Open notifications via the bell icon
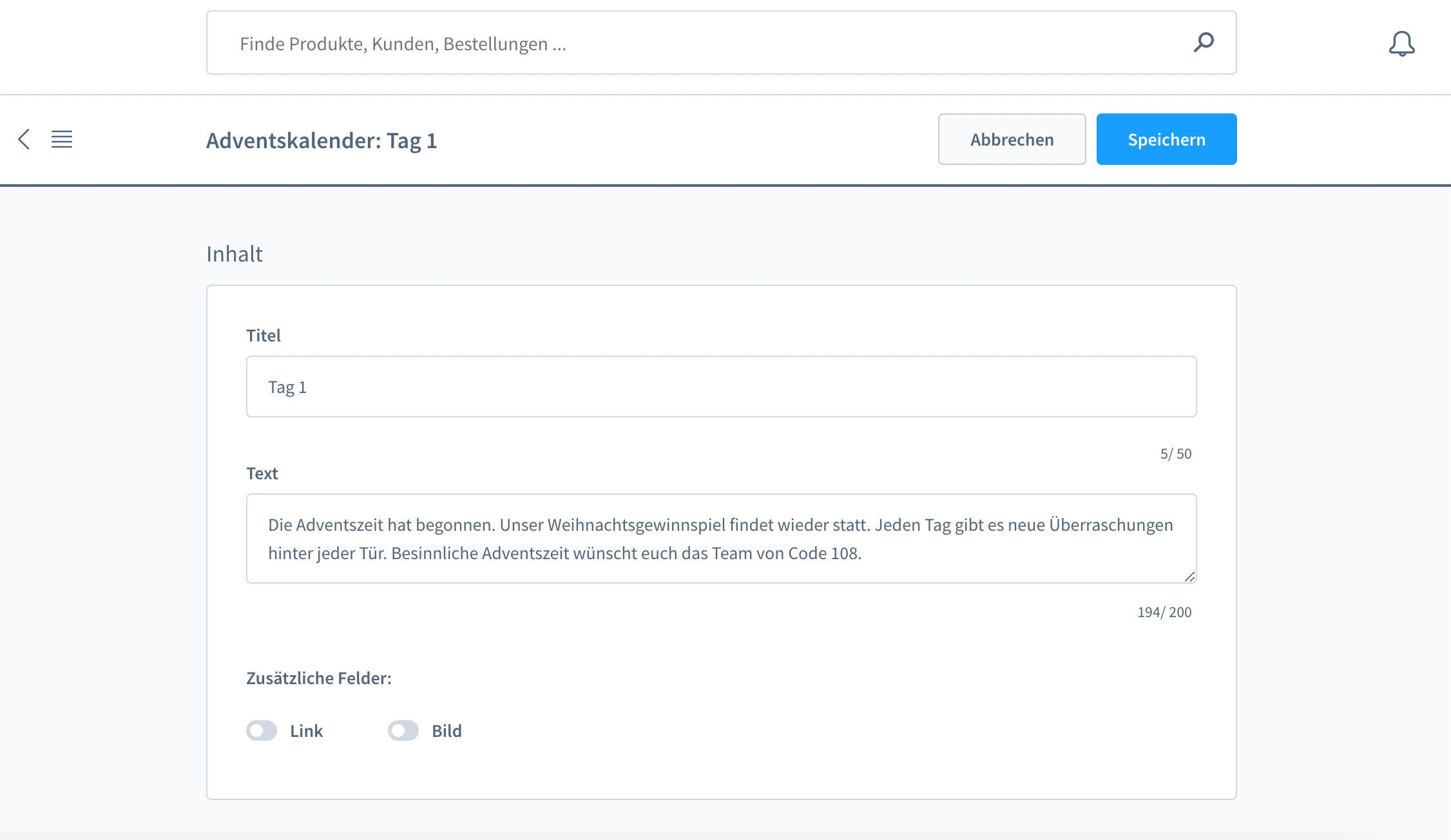Image resolution: width=1451 pixels, height=840 pixels. [1401, 44]
